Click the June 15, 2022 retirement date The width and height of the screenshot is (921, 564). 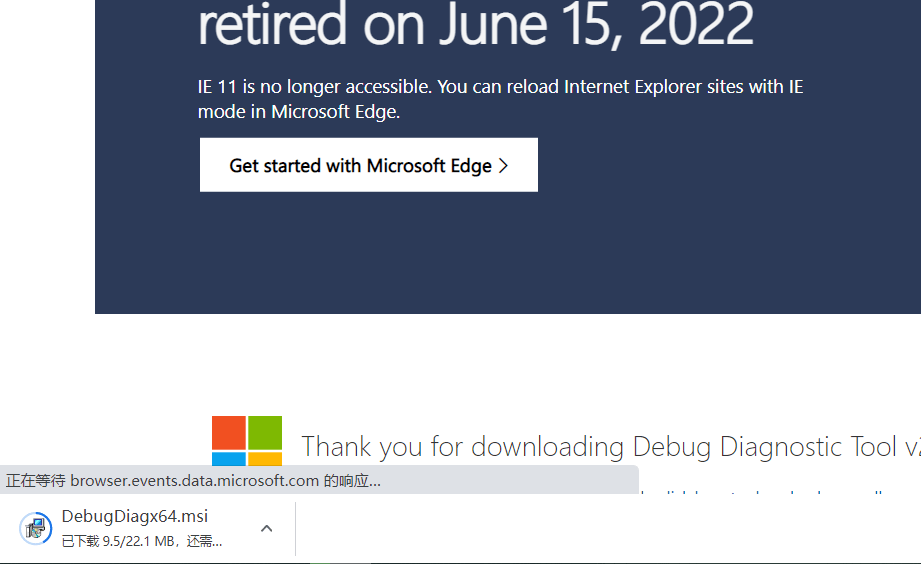tap(595, 25)
